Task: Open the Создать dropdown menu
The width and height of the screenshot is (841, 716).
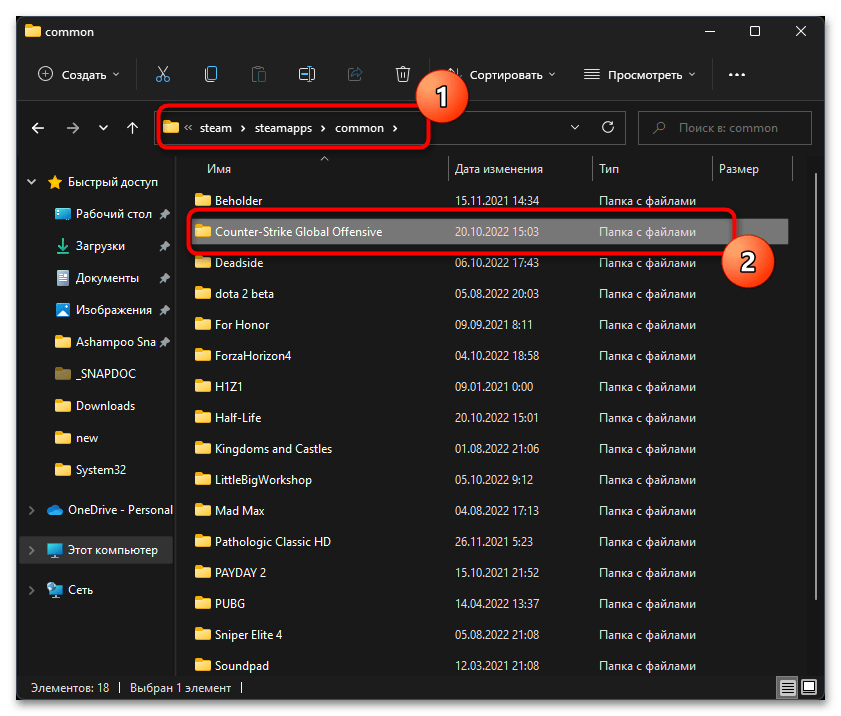Action: click(x=79, y=75)
